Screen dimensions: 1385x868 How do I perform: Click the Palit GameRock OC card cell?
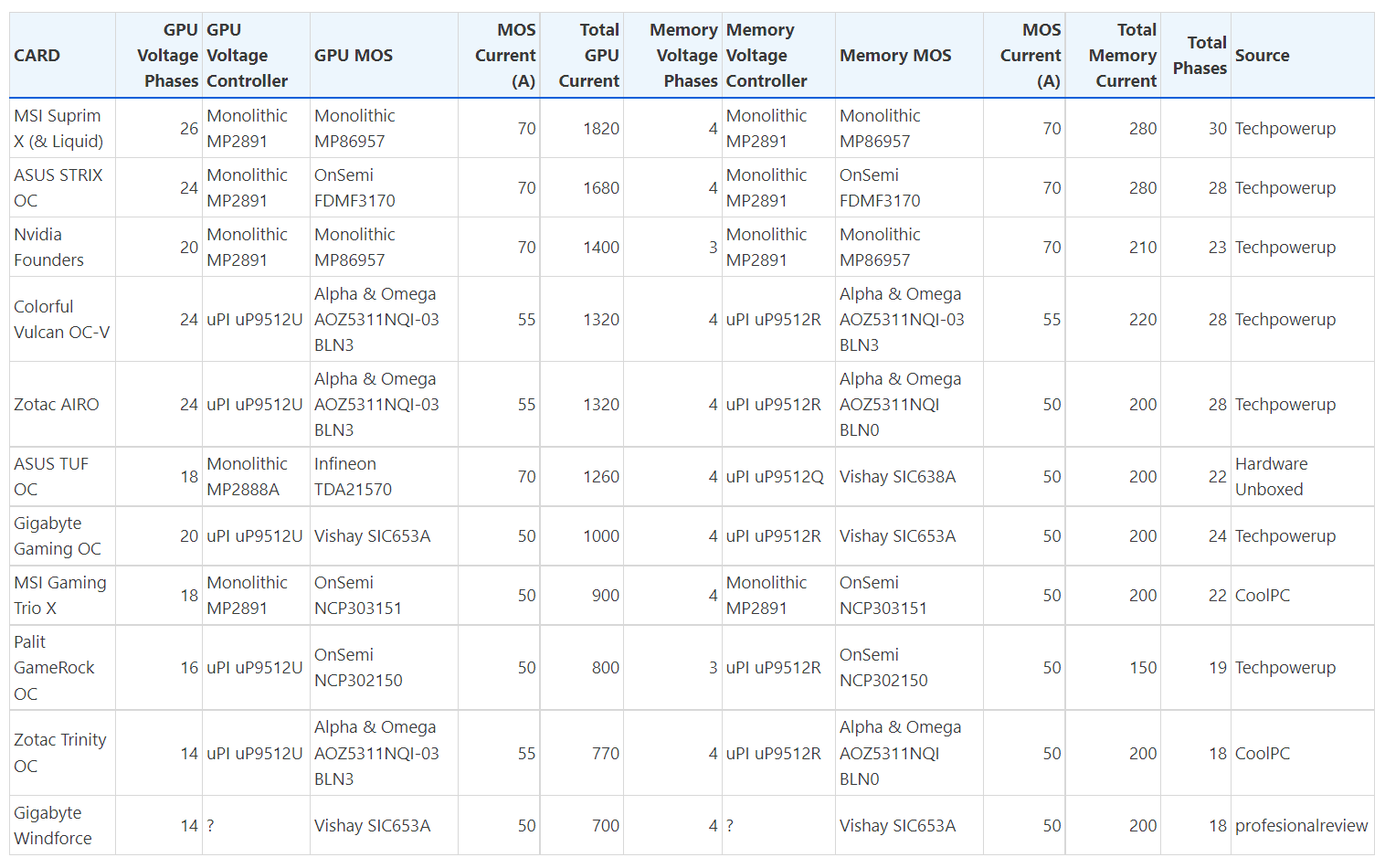54,668
